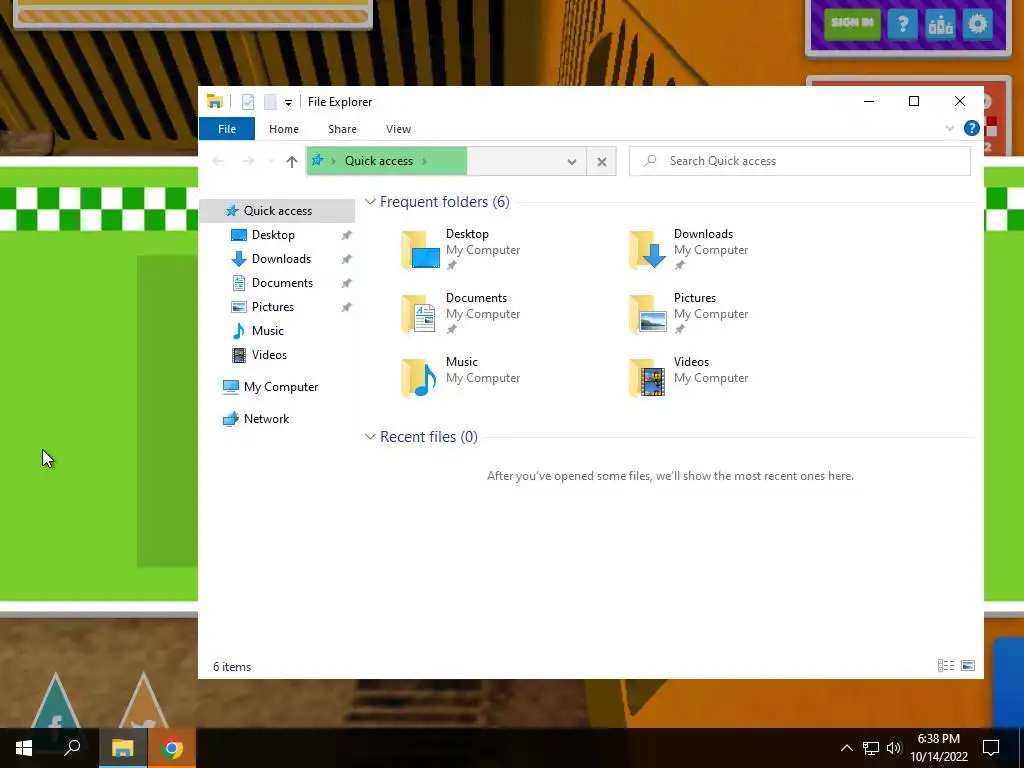The image size is (1024, 768).
Task: Open the View ribbon tab
Action: click(398, 129)
